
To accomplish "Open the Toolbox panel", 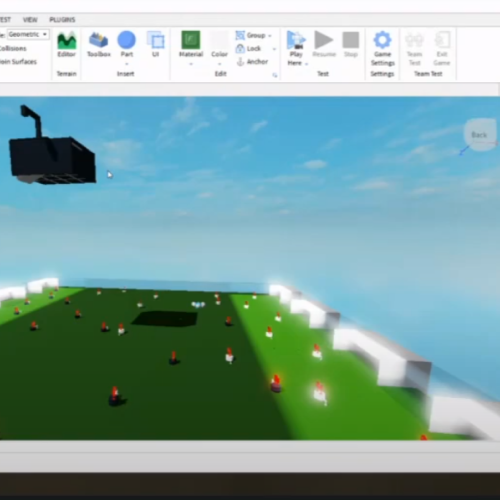I will tap(99, 44).
